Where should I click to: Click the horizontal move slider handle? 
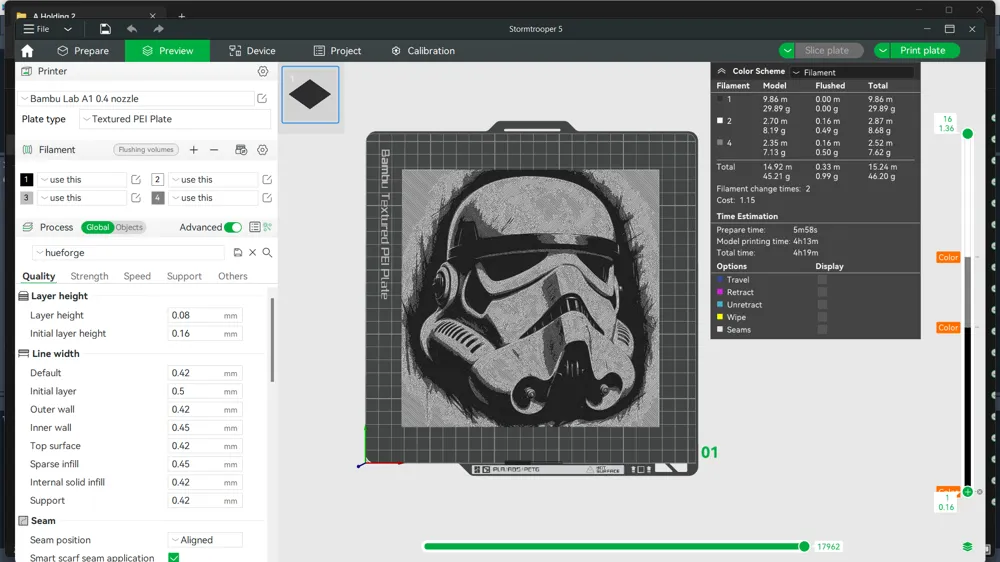[804, 547]
